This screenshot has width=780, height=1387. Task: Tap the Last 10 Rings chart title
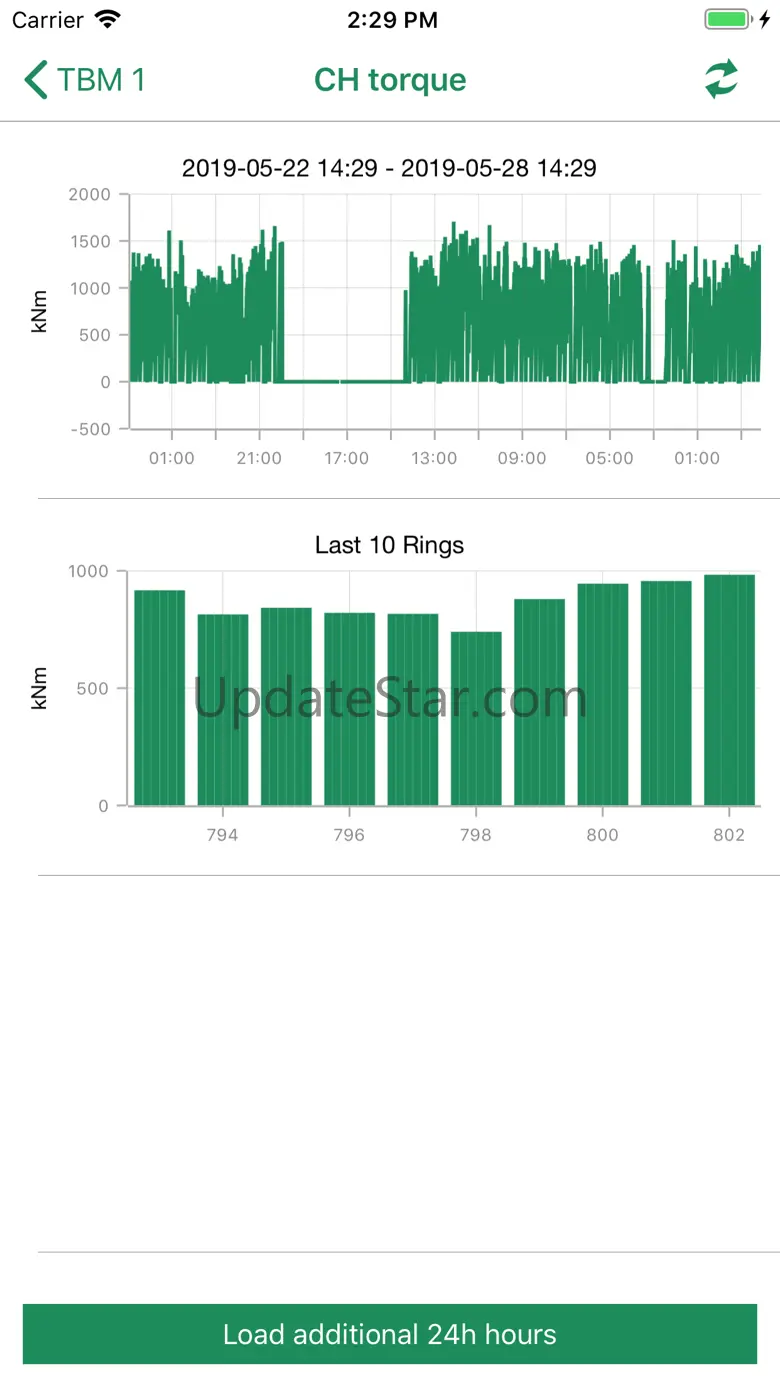[x=389, y=545]
